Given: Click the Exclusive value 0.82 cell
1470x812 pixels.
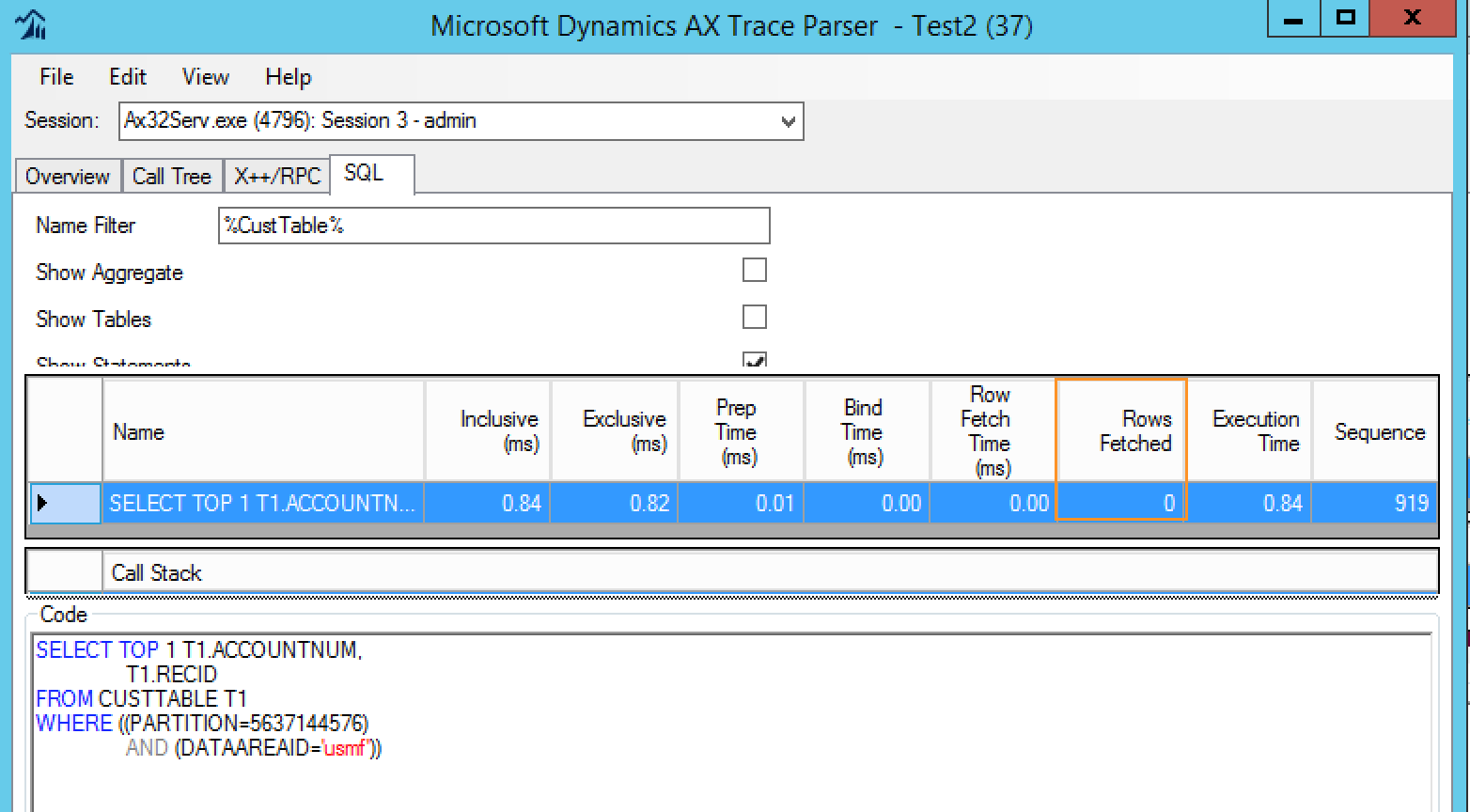Looking at the screenshot, I should (615, 503).
